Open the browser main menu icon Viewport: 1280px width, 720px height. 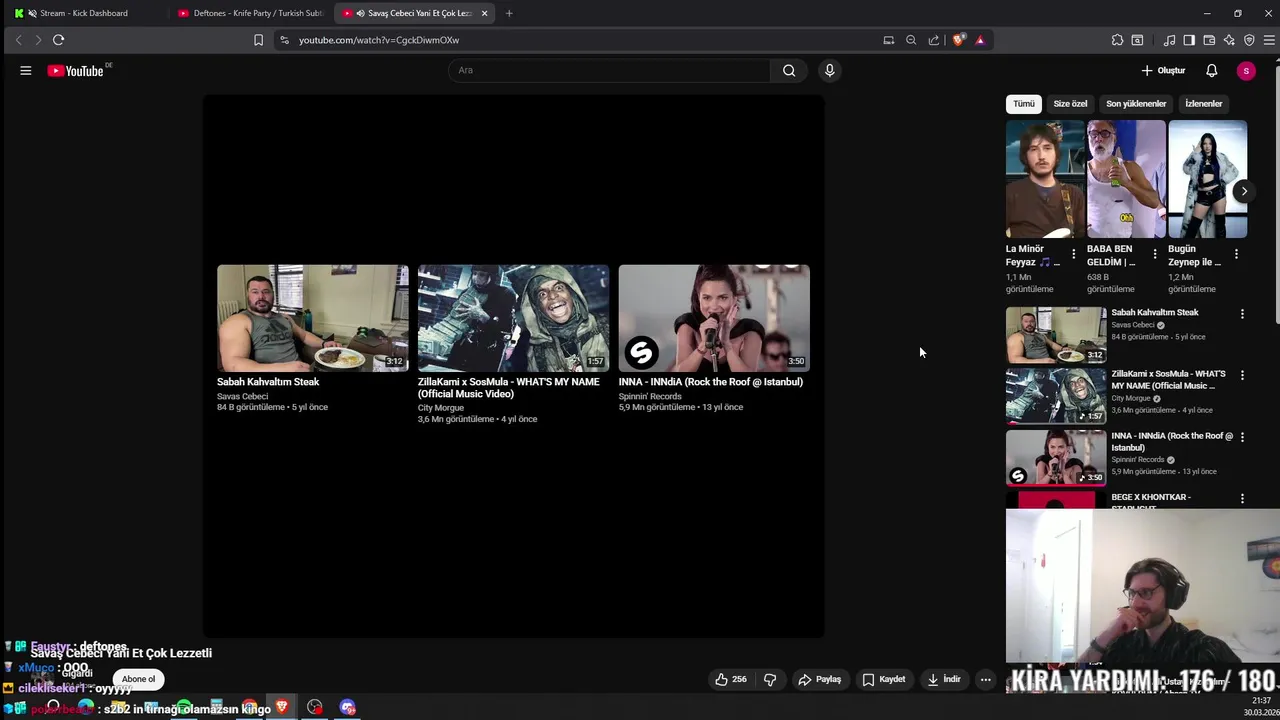(x=1270, y=40)
